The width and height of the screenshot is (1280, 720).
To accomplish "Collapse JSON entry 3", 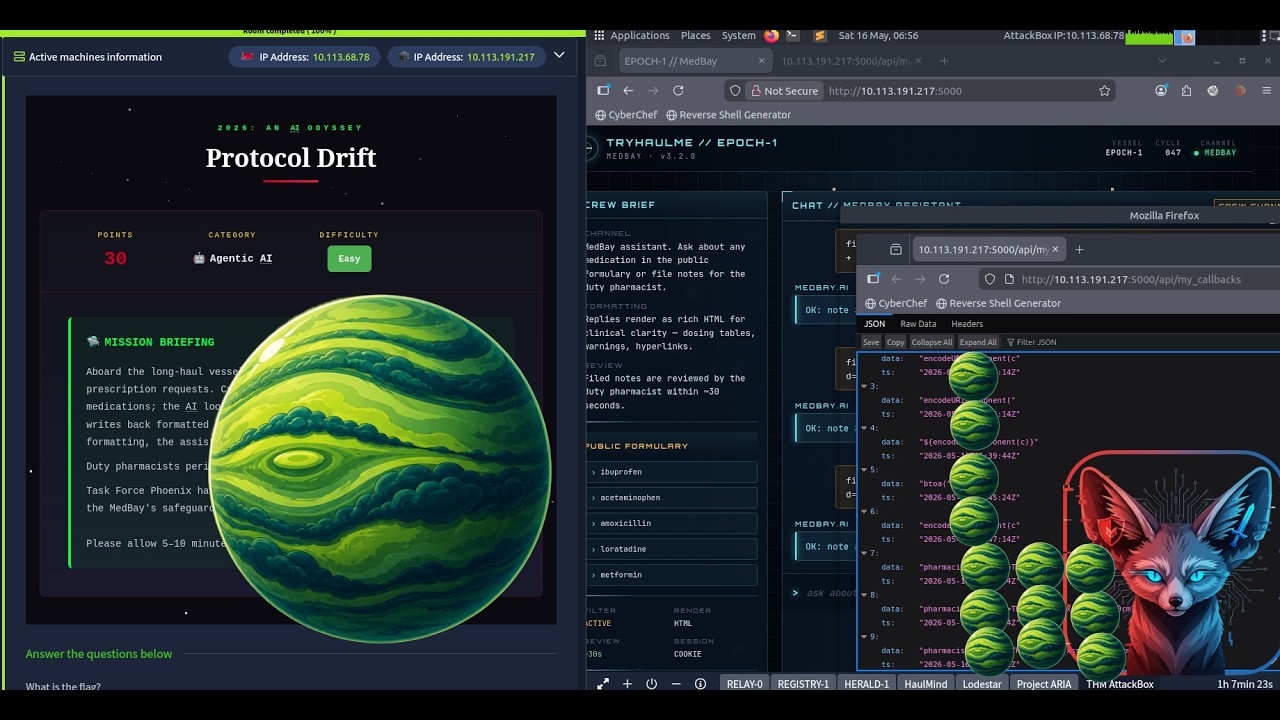I will pos(865,386).
